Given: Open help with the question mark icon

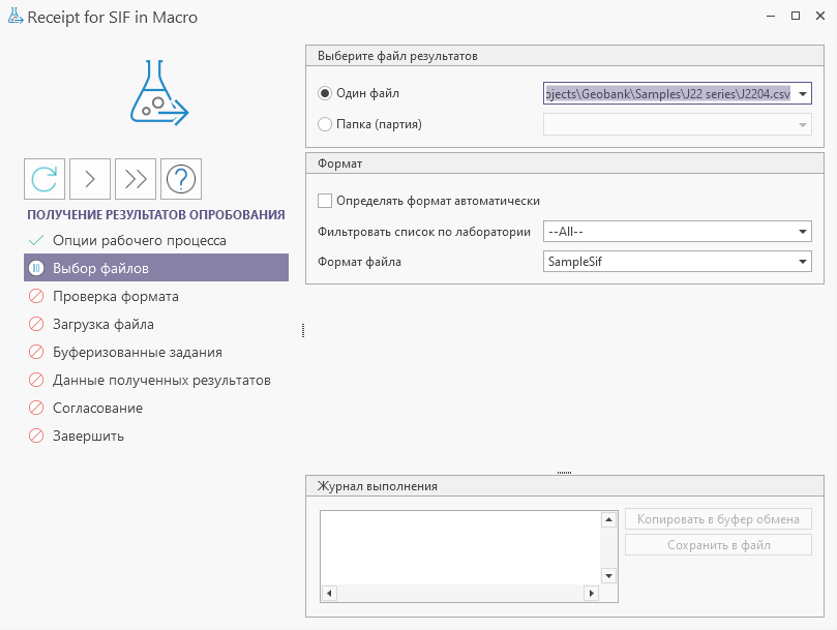Looking at the screenshot, I should click(181, 179).
